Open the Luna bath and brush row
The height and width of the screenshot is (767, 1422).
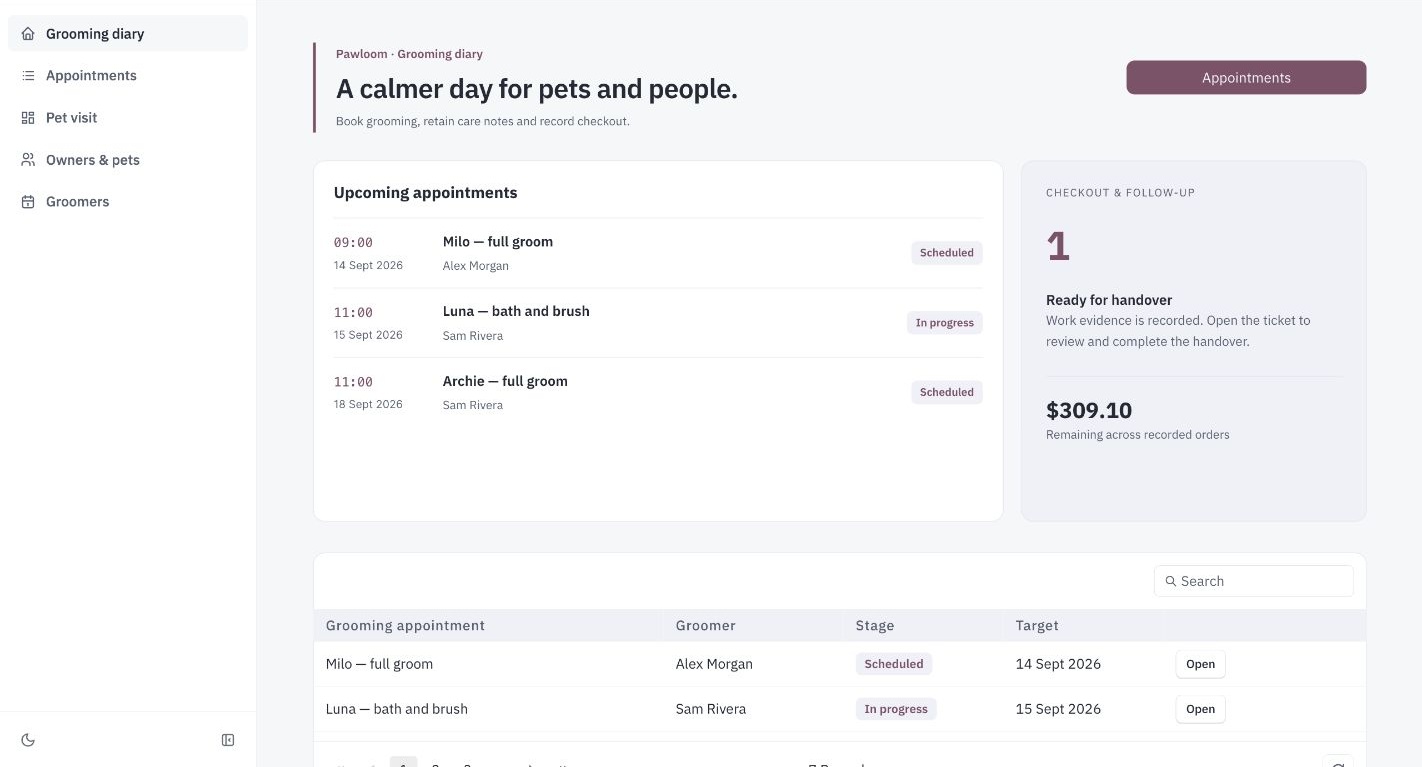[x=1200, y=709]
